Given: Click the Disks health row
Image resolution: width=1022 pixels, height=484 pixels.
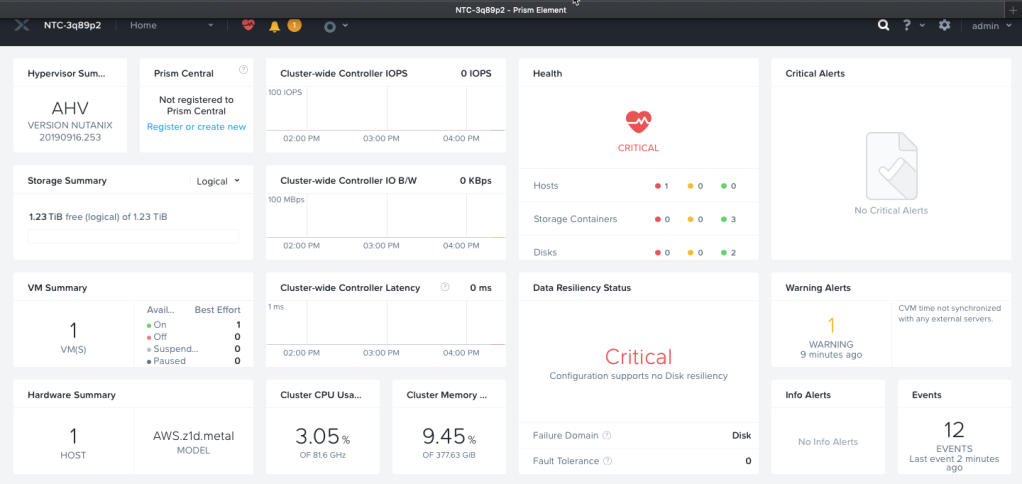Looking at the screenshot, I should click(x=638, y=252).
